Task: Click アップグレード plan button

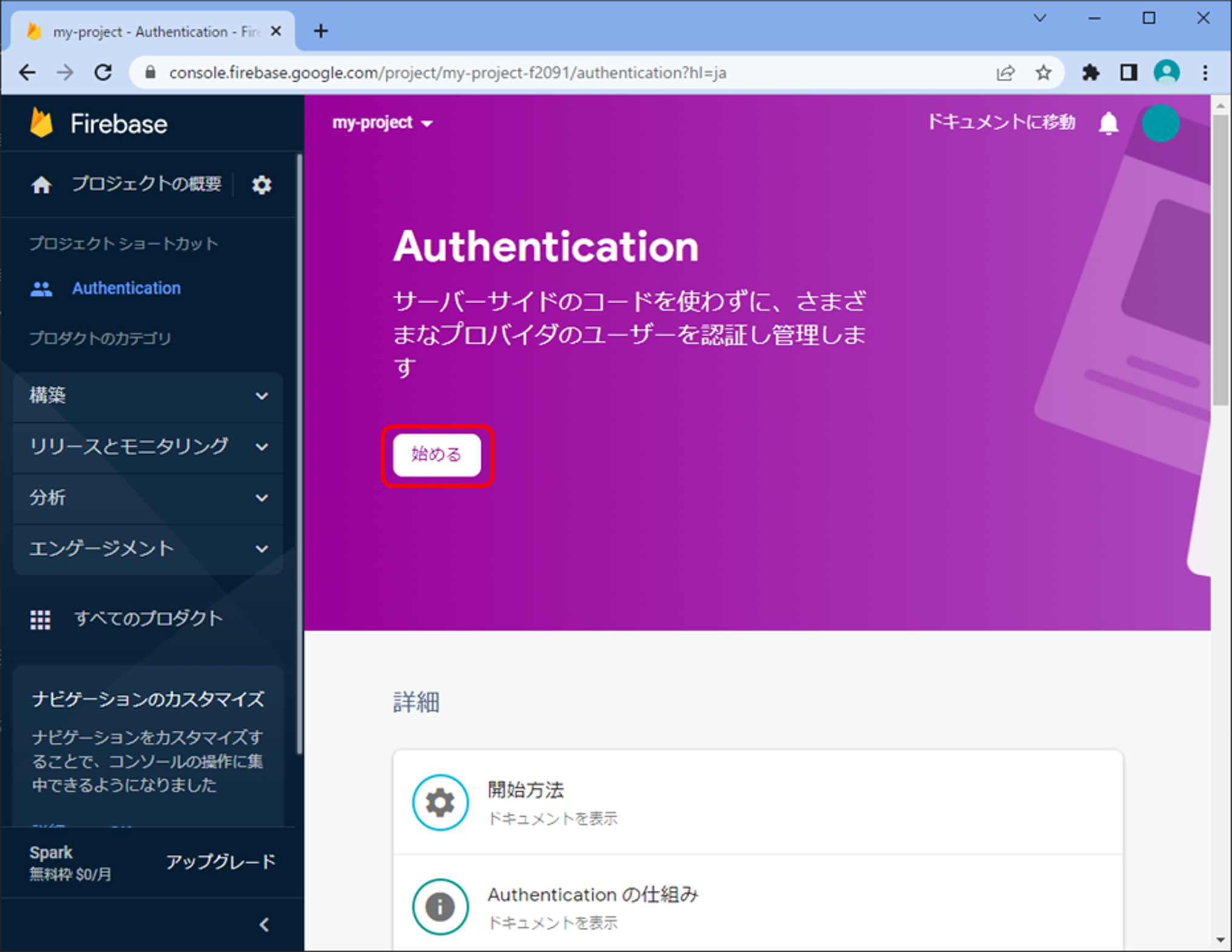Action: [221, 862]
